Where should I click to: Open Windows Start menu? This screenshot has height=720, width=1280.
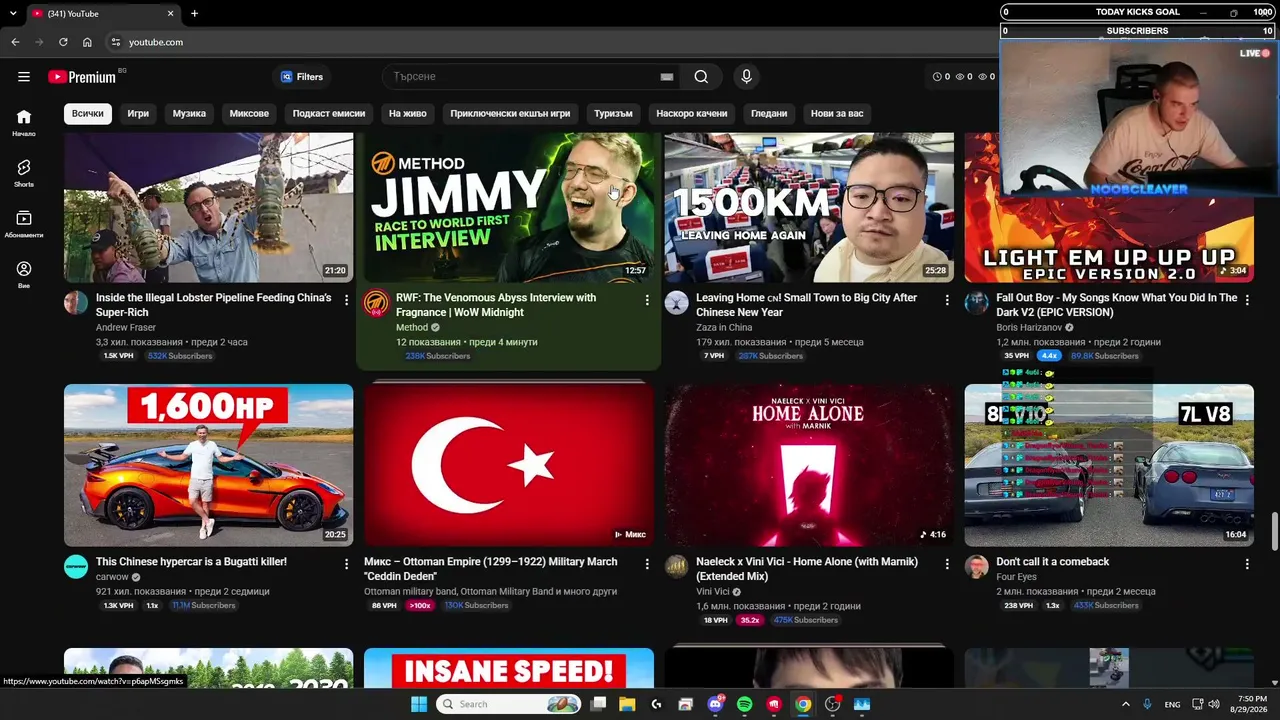tap(419, 704)
